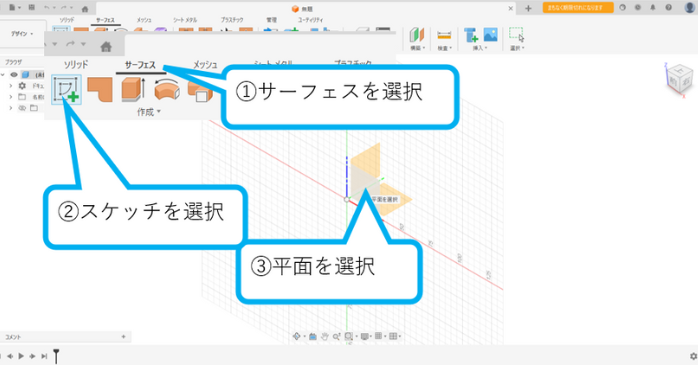Click the 検査 measure icon

[x=444, y=35]
